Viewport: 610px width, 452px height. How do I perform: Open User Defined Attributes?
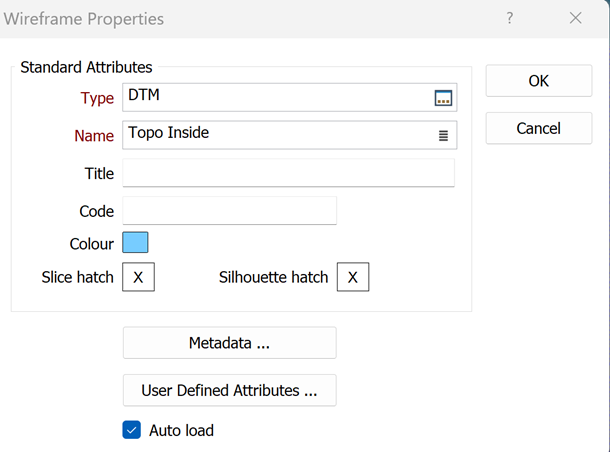pyautogui.click(x=229, y=391)
